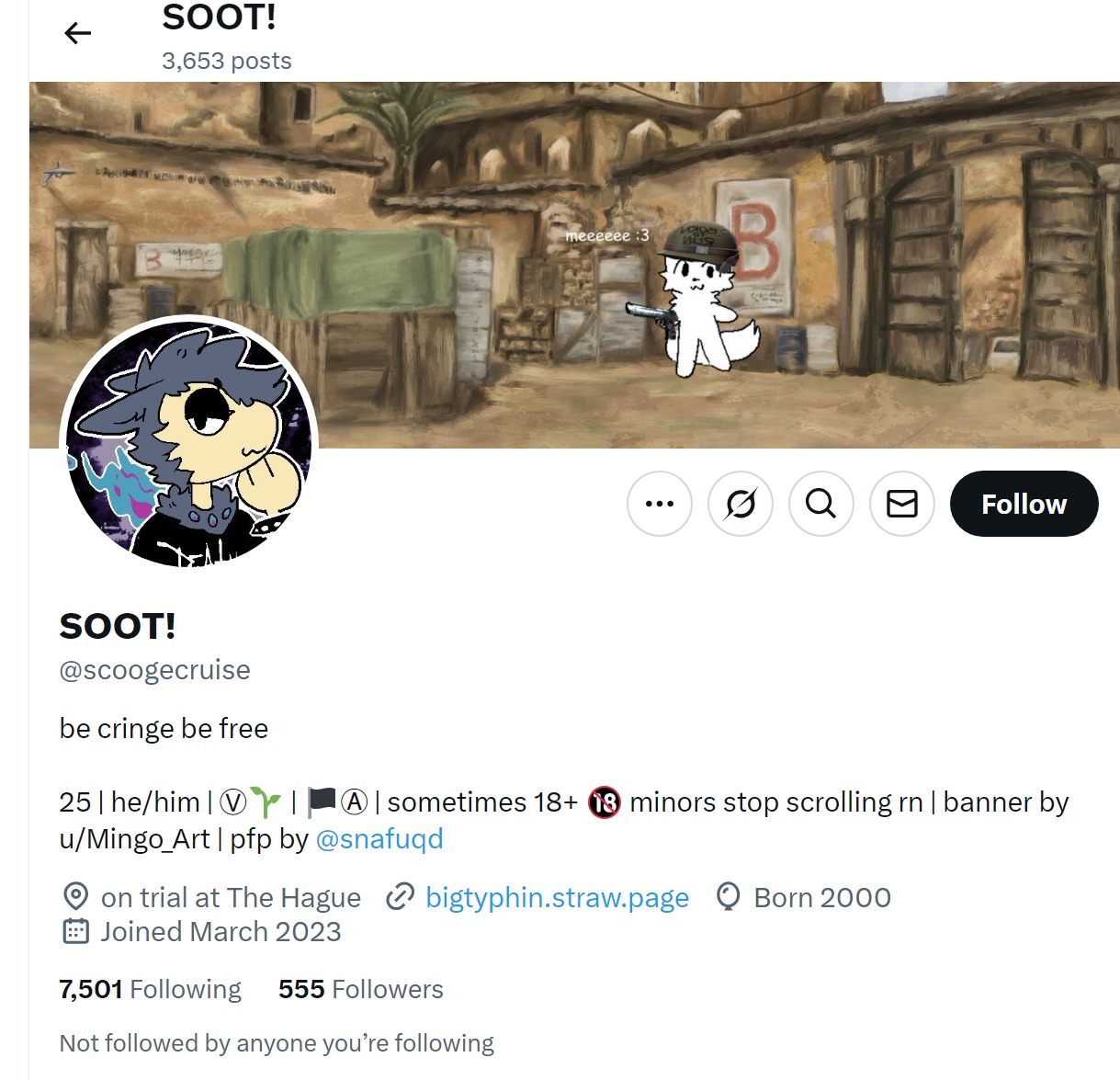Image resolution: width=1120 pixels, height=1080 pixels.
Task: Open the desert town banner image
Action: tap(574, 266)
